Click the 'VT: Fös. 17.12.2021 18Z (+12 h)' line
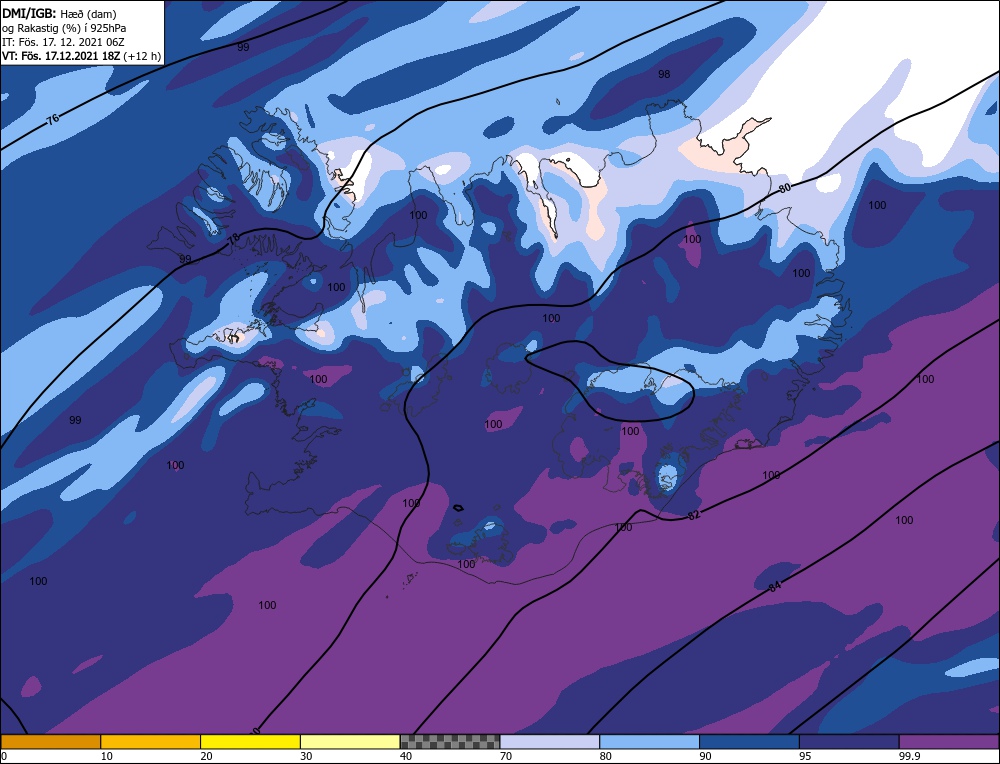 click(x=82, y=56)
